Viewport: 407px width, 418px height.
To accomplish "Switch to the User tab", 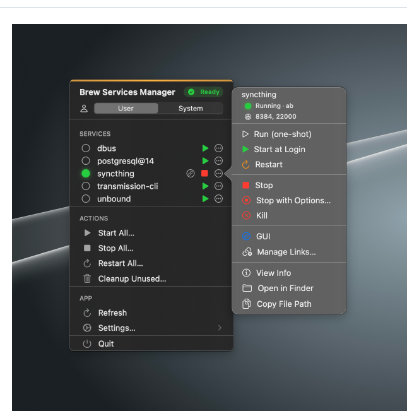I will (x=126, y=108).
